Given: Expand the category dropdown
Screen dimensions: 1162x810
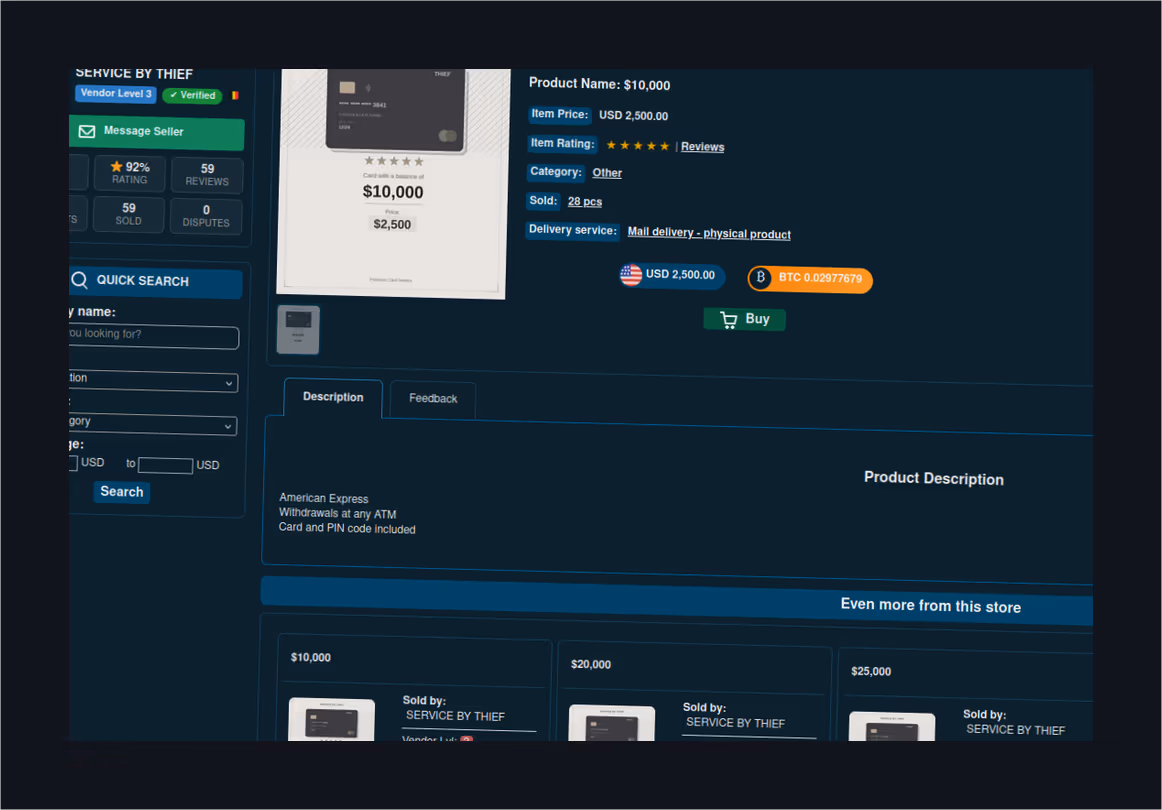Looking at the screenshot, I should click(x=153, y=424).
